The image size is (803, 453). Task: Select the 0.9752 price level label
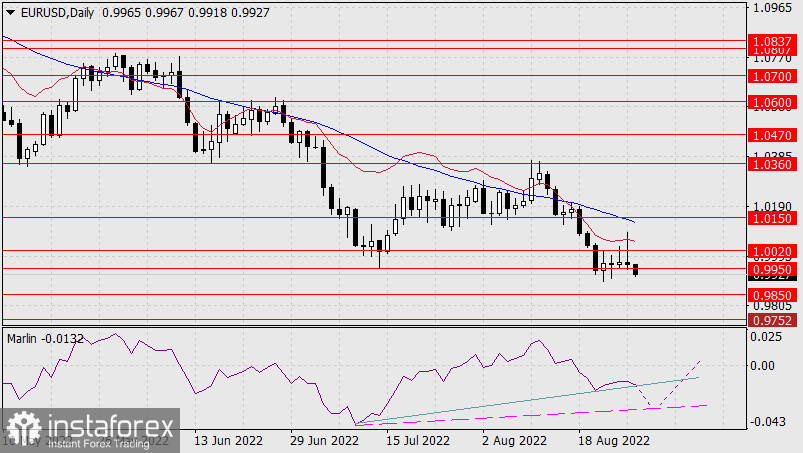coord(772,320)
